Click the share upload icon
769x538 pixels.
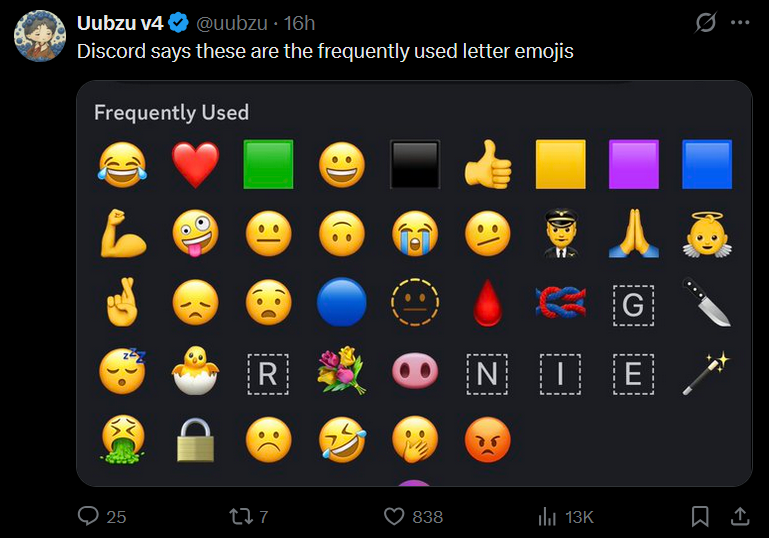tap(740, 516)
